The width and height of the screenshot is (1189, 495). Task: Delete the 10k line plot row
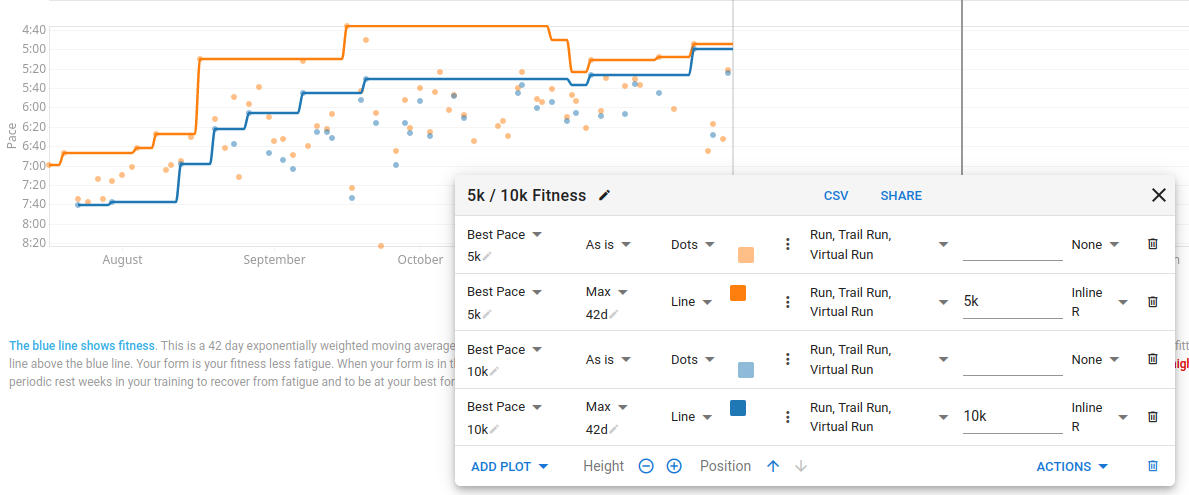[1153, 416]
